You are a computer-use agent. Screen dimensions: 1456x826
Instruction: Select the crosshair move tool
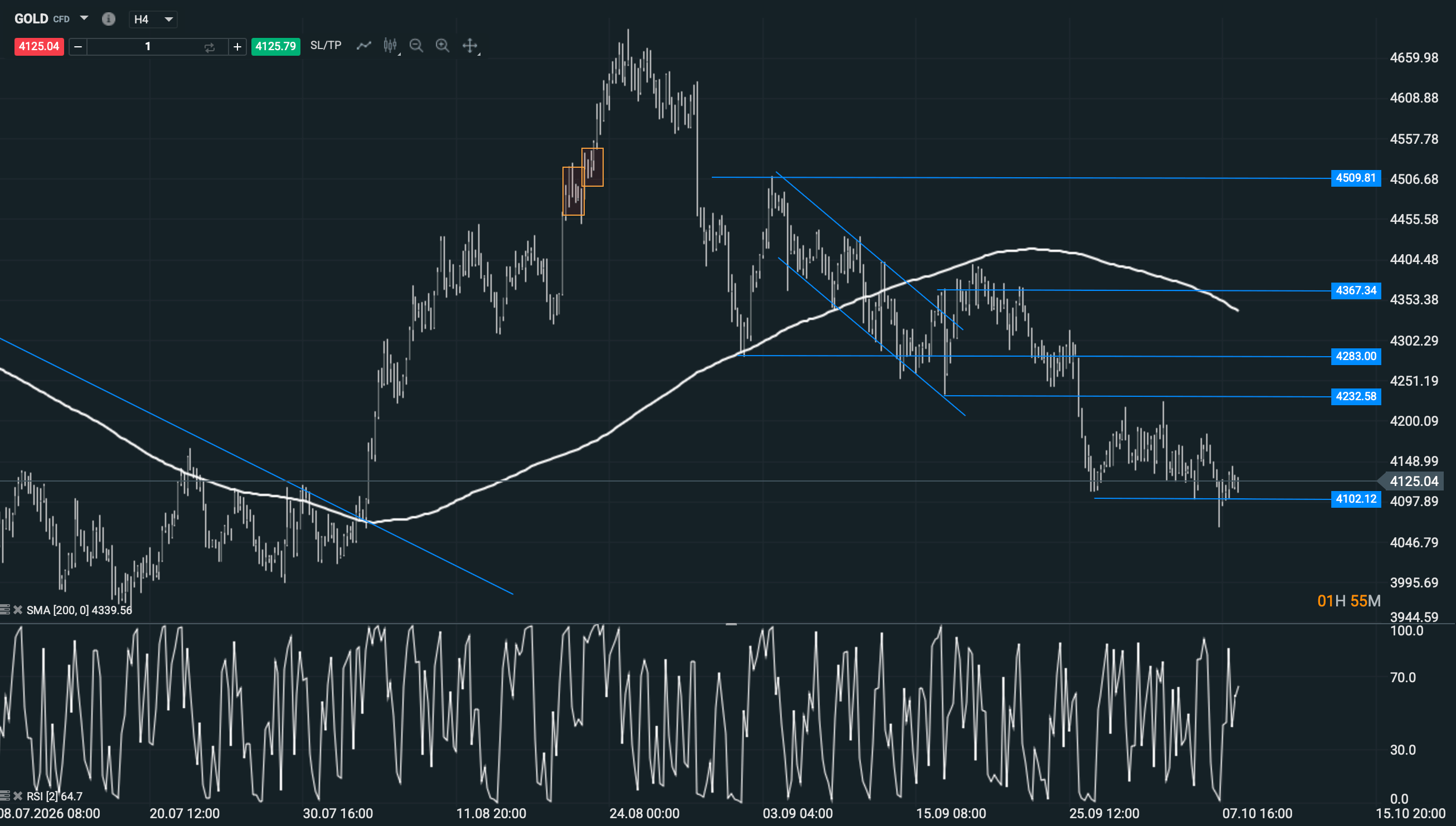pos(470,45)
